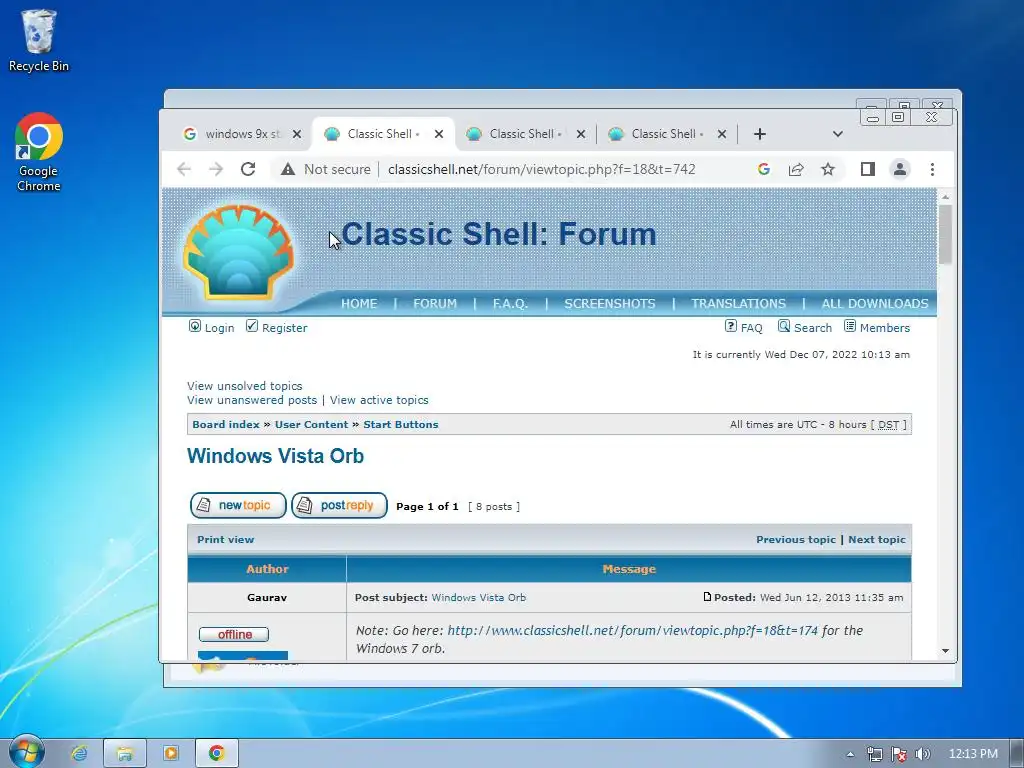
Task: Reload the current page
Action: coord(248,169)
